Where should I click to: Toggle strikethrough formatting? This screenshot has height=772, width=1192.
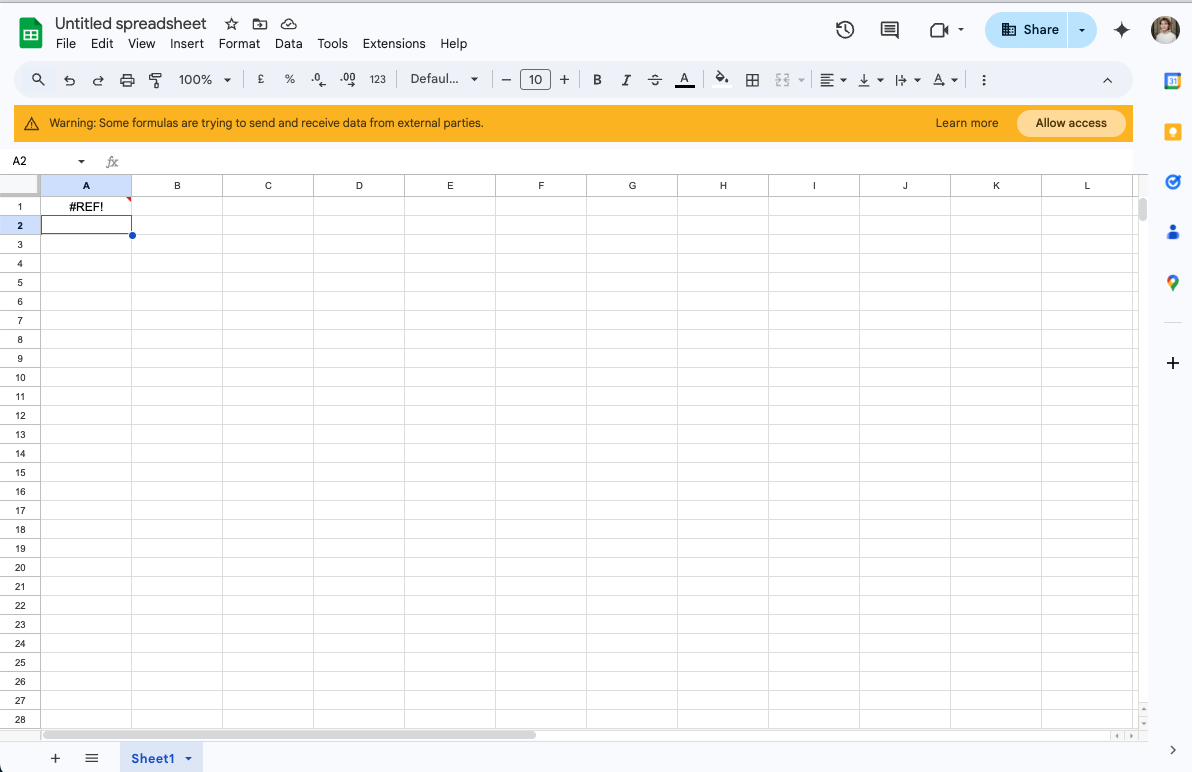655,80
